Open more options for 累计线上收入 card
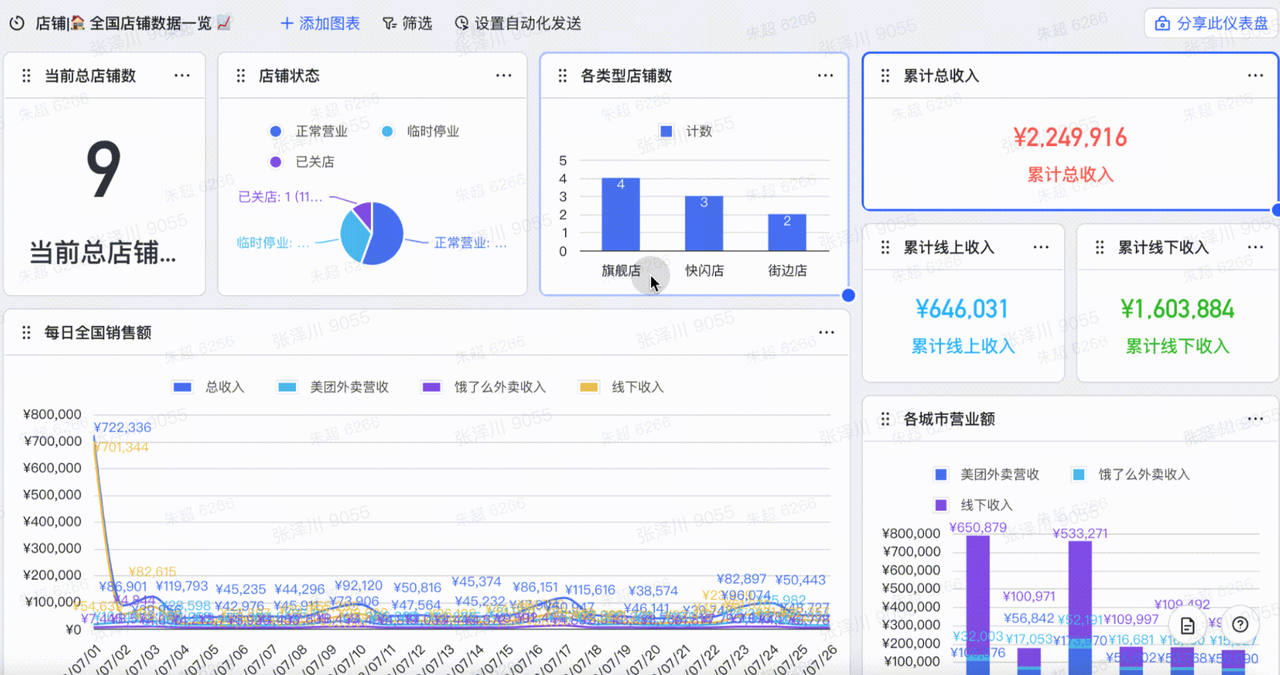 point(1041,248)
